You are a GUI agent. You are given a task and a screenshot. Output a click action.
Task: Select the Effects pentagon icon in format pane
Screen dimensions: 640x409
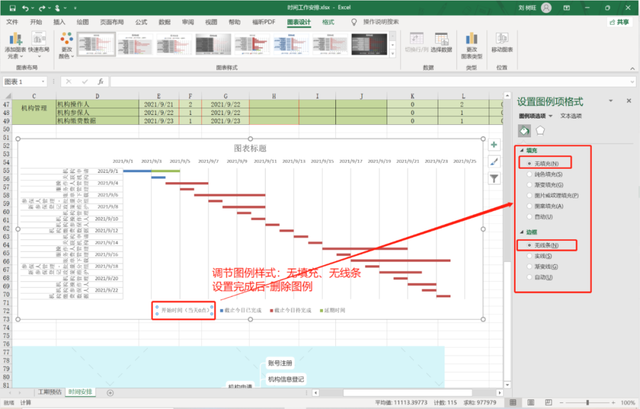[x=540, y=131]
